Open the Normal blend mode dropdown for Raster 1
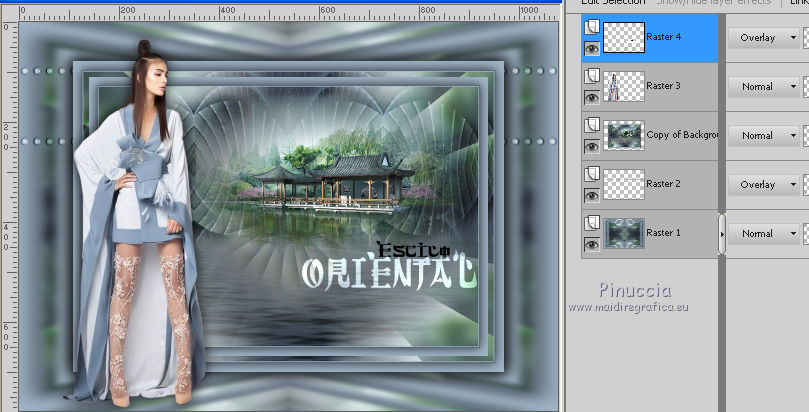The height and width of the screenshot is (412, 809). tap(764, 234)
